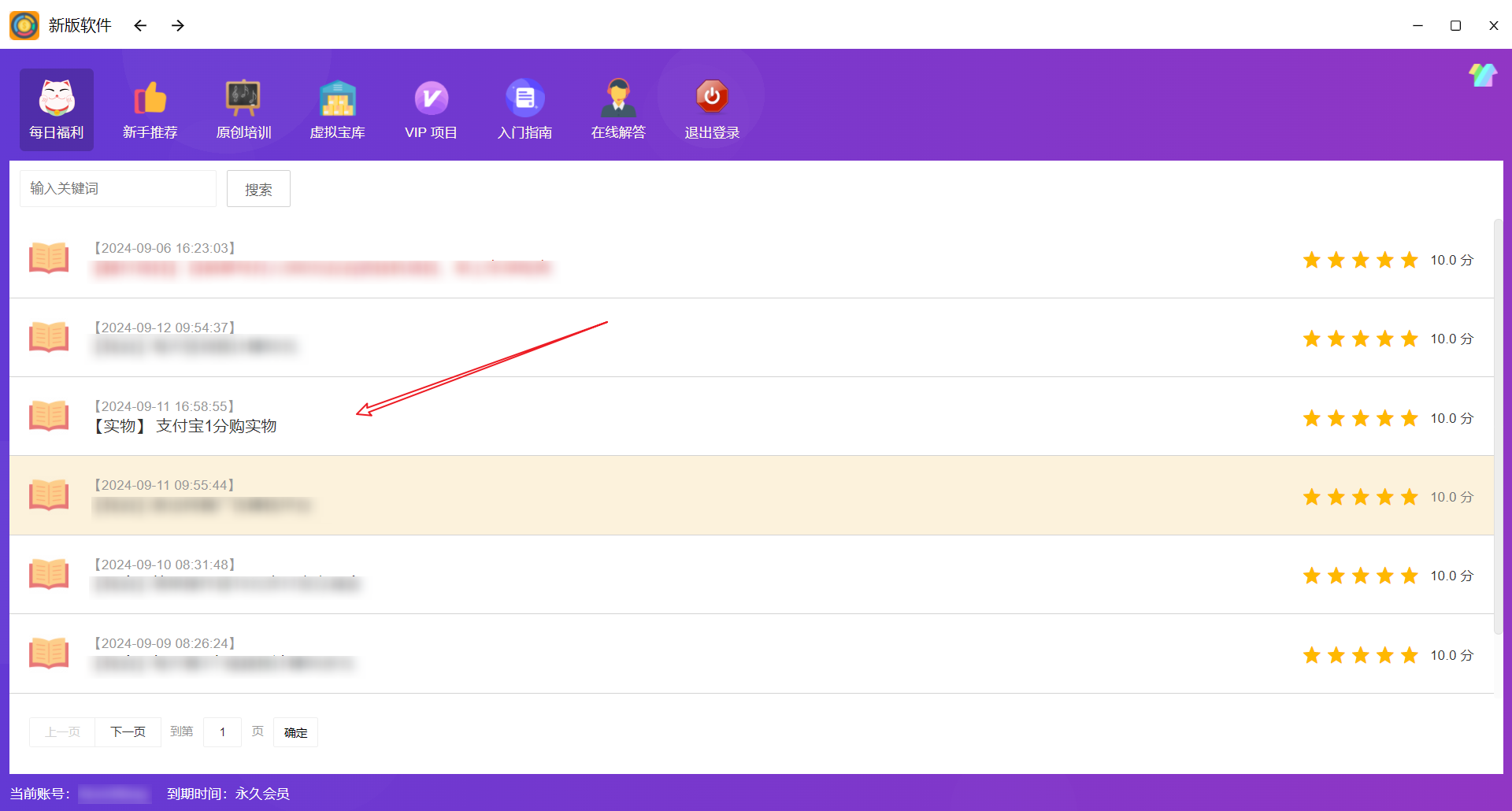Image resolution: width=1512 pixels, height=811 pixels.
Task: Click the vertical scrollbar of the list
Action: [1498, 425]
